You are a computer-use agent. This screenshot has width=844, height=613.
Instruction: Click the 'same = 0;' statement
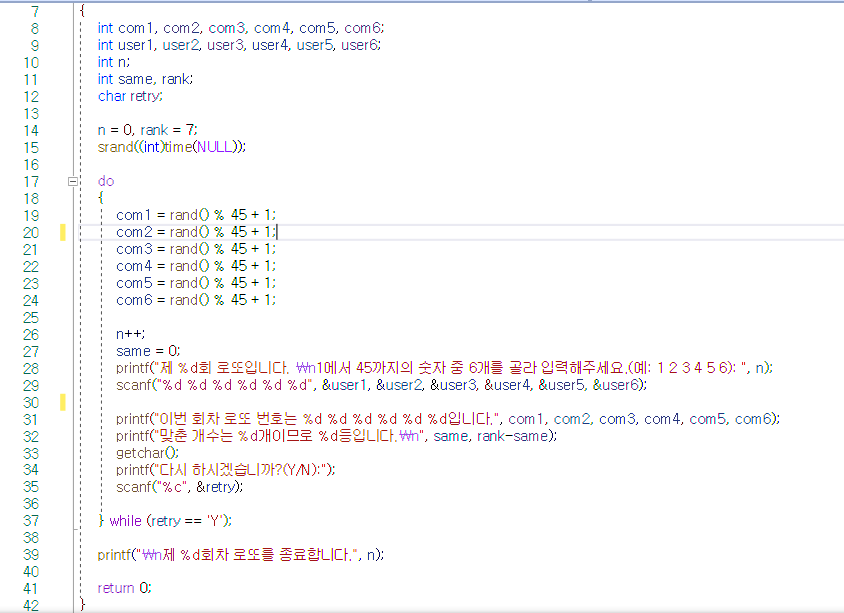[x=148, y=351]
